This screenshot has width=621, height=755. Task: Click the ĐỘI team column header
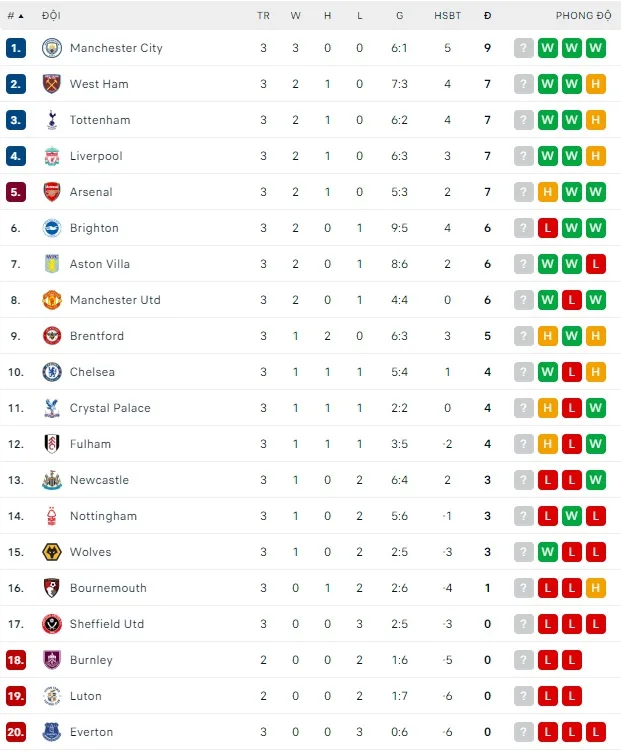[x=51, y=15]
